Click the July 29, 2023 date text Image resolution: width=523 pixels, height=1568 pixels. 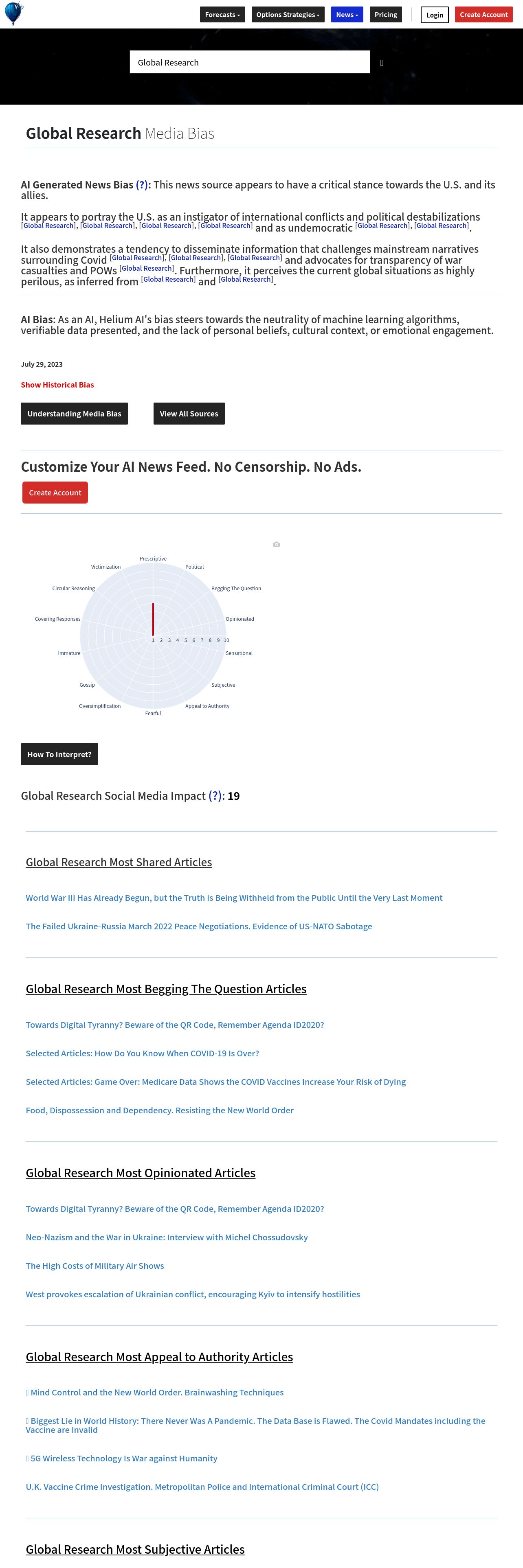(x=42, y=364)
